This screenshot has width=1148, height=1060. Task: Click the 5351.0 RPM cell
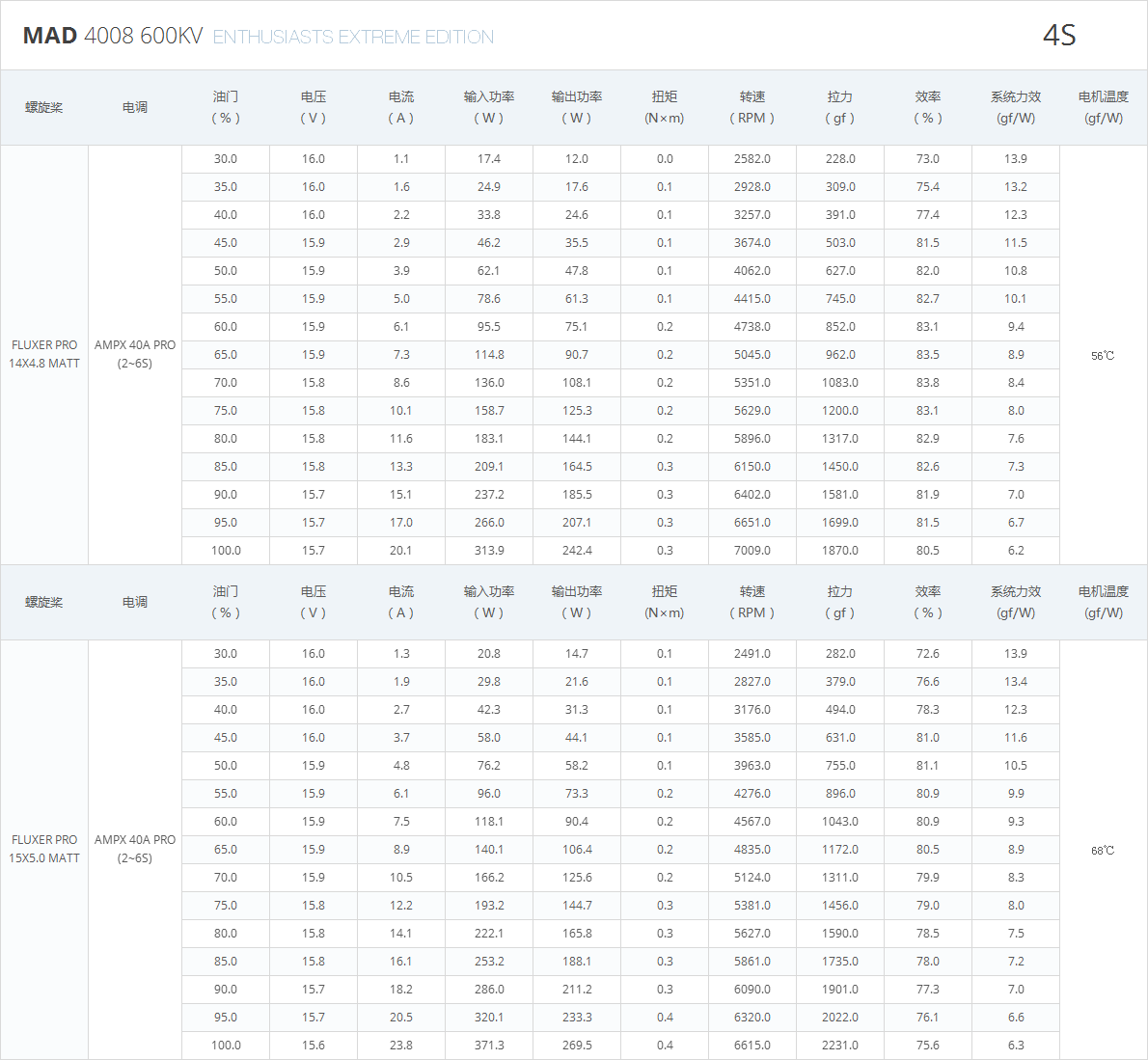pyautogui.click(x=752, y=383)
